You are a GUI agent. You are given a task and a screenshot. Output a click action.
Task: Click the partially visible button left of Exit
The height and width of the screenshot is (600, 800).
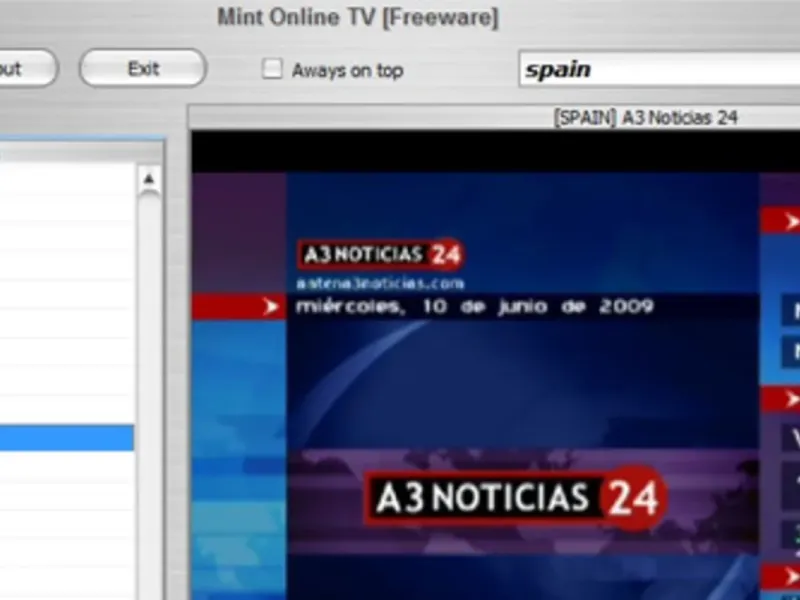click(28, 68)
